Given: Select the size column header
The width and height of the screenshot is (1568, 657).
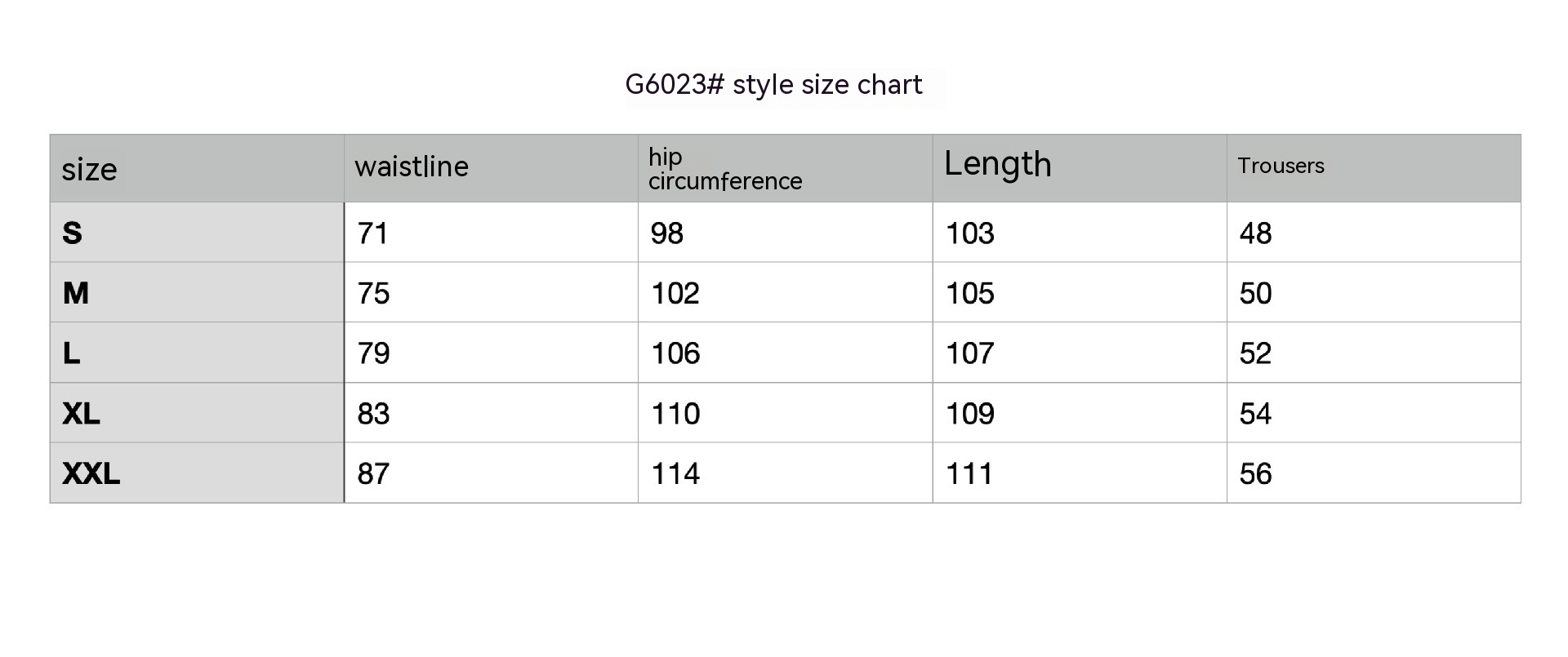Looking at the screenshot, I should click(x=90, y=170).
